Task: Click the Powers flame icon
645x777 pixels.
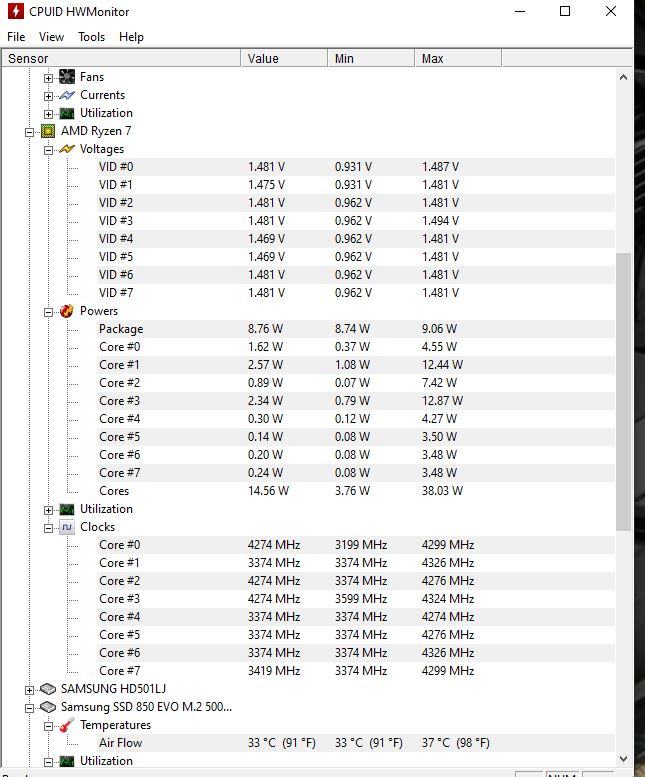Action: 67,311
